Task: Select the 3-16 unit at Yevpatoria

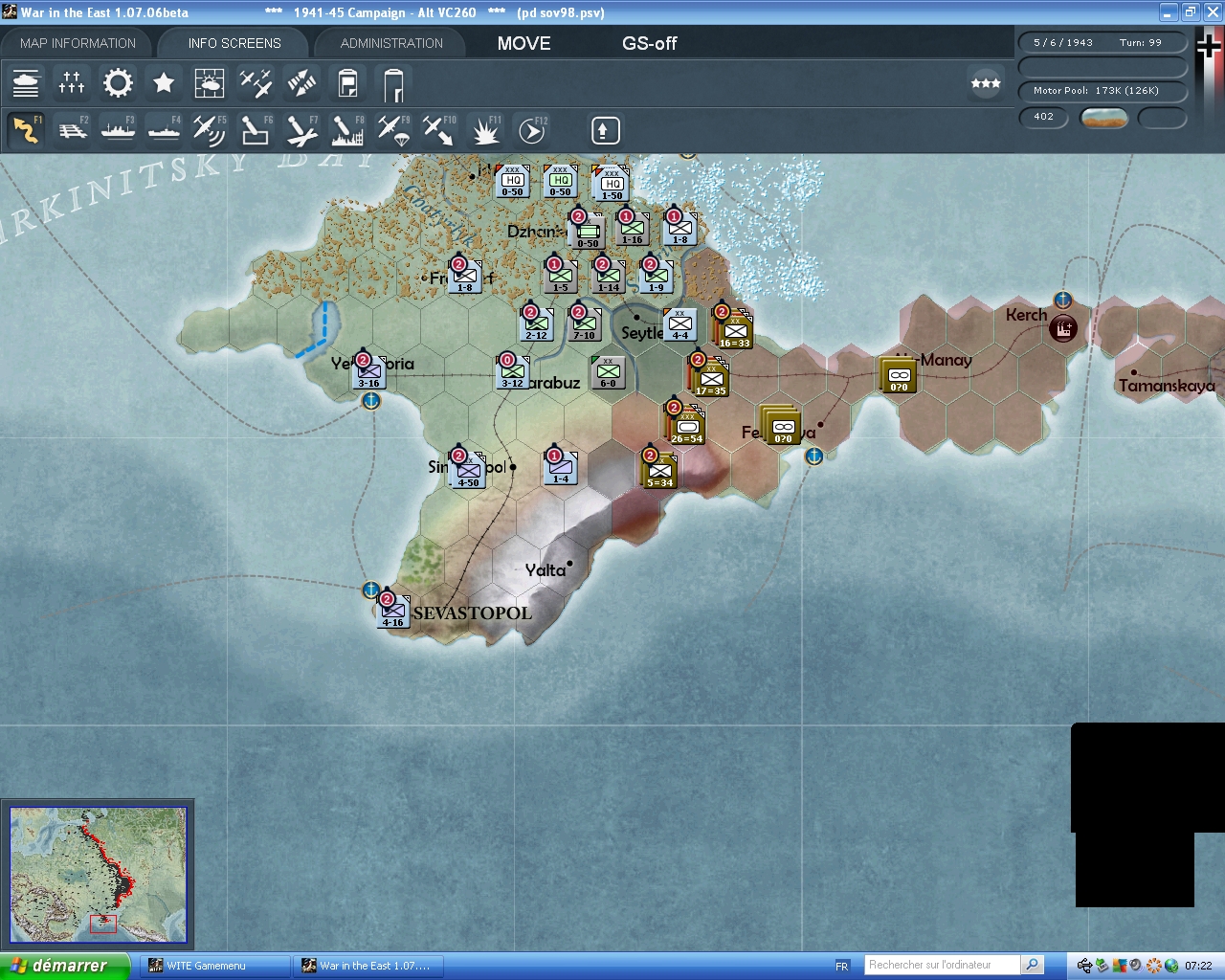Action: [368, 371]
